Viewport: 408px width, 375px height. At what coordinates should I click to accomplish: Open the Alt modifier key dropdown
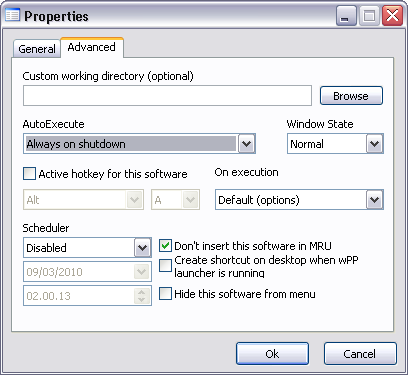134,200
